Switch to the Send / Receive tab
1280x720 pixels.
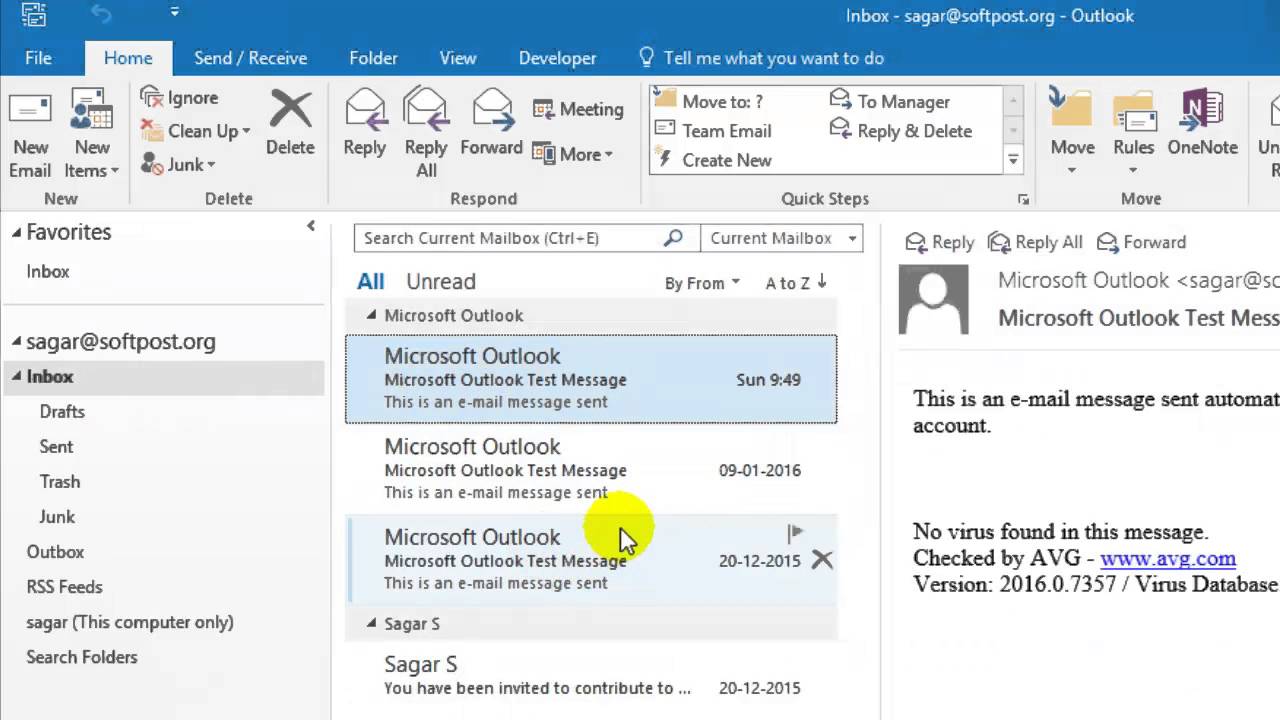[250, 58]
